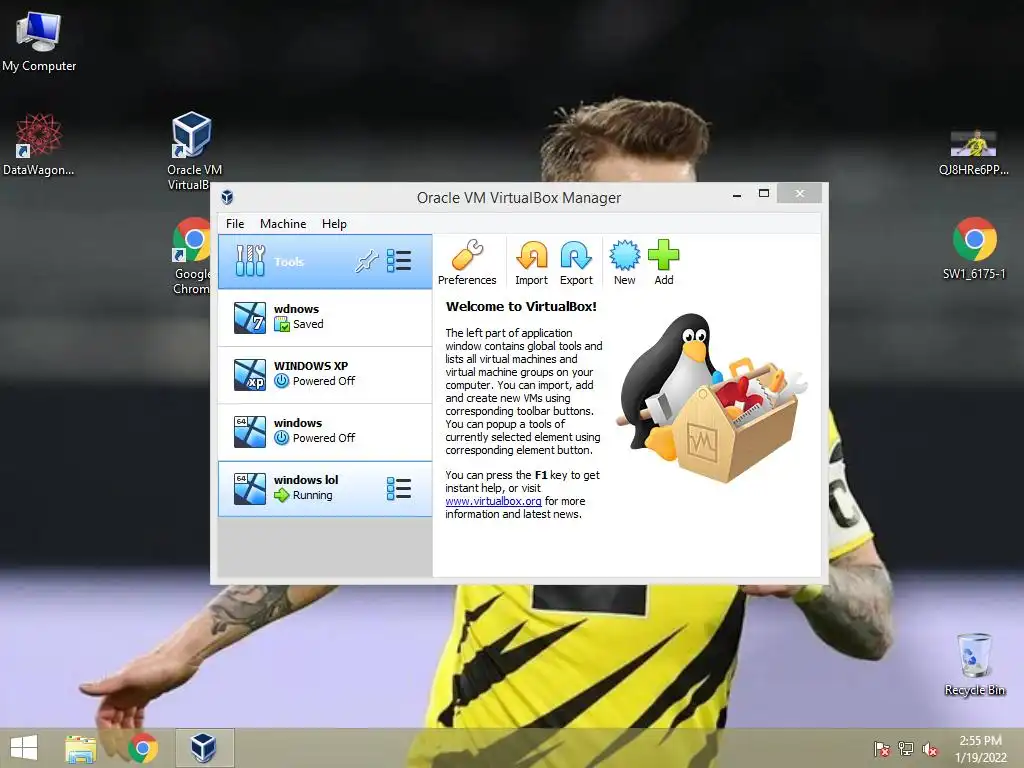Click the Import appliance icon
1024x768 pixels.
tap(532, 263)
